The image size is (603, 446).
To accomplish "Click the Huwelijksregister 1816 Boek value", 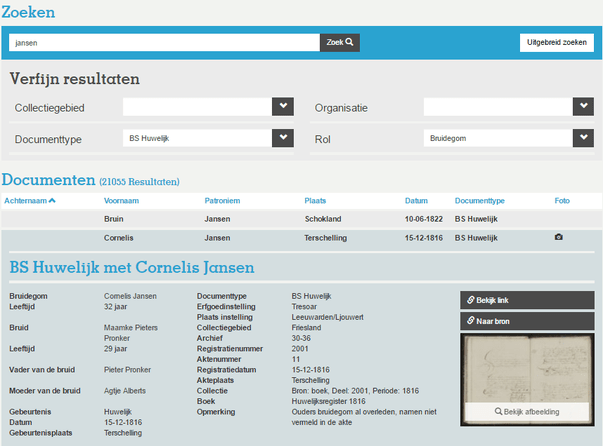I will pos(328,401).
